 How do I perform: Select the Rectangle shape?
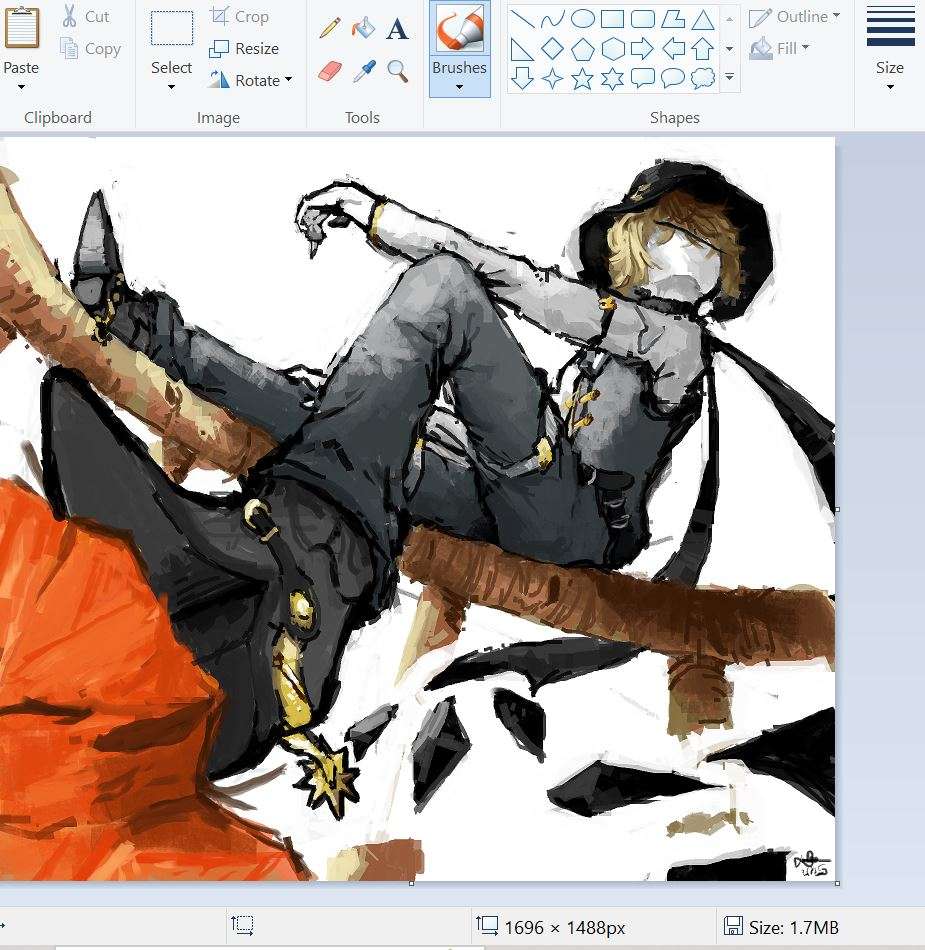(612, 19)
